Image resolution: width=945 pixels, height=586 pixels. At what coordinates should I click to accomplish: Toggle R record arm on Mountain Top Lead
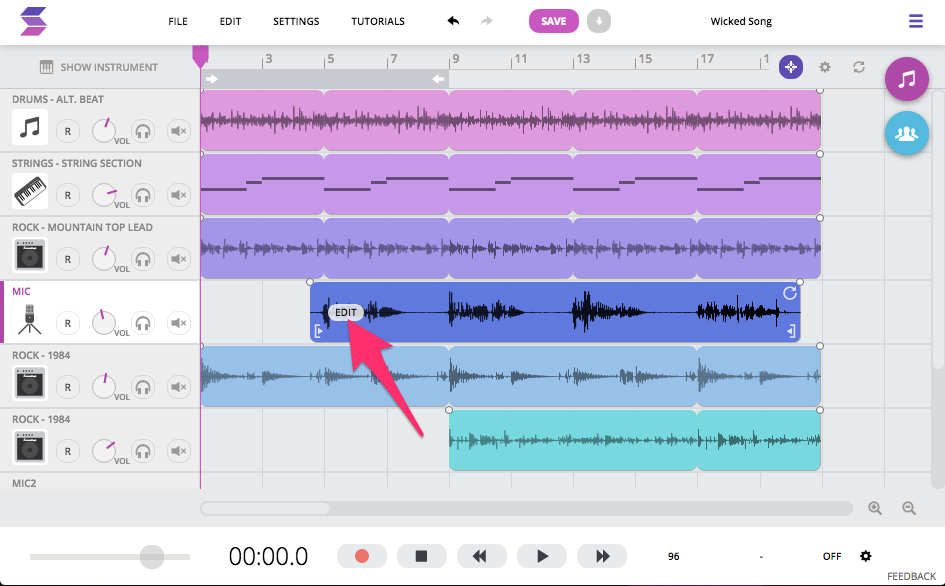(68, 259)
